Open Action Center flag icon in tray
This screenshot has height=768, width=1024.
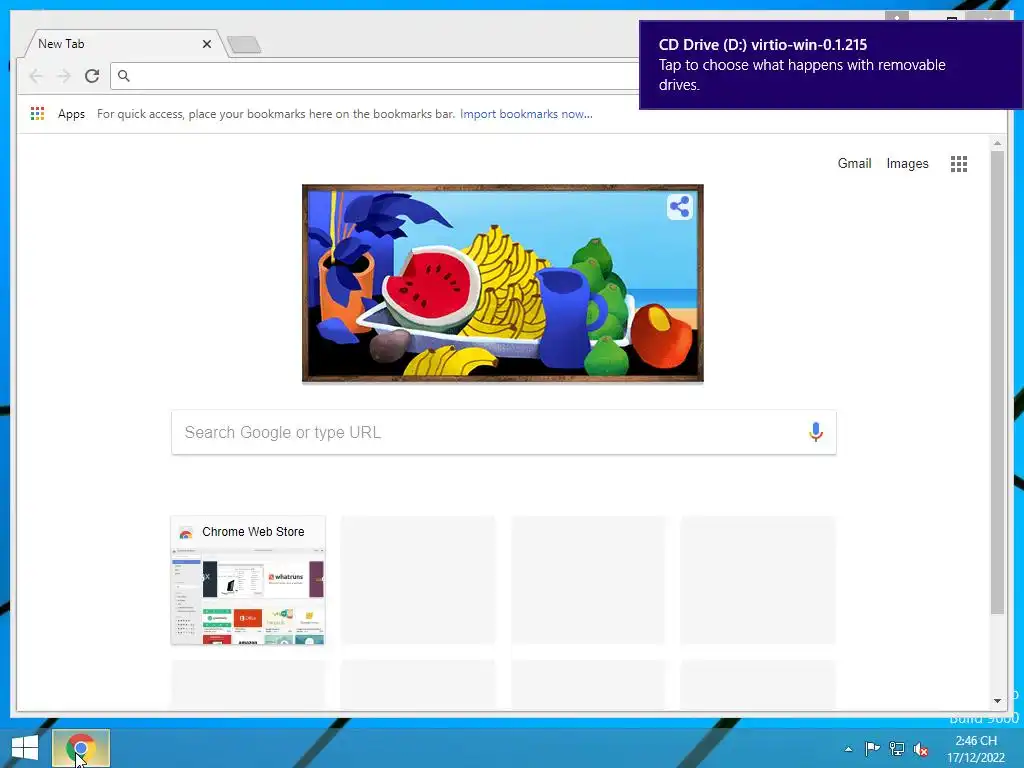click(x=872, y=748)
